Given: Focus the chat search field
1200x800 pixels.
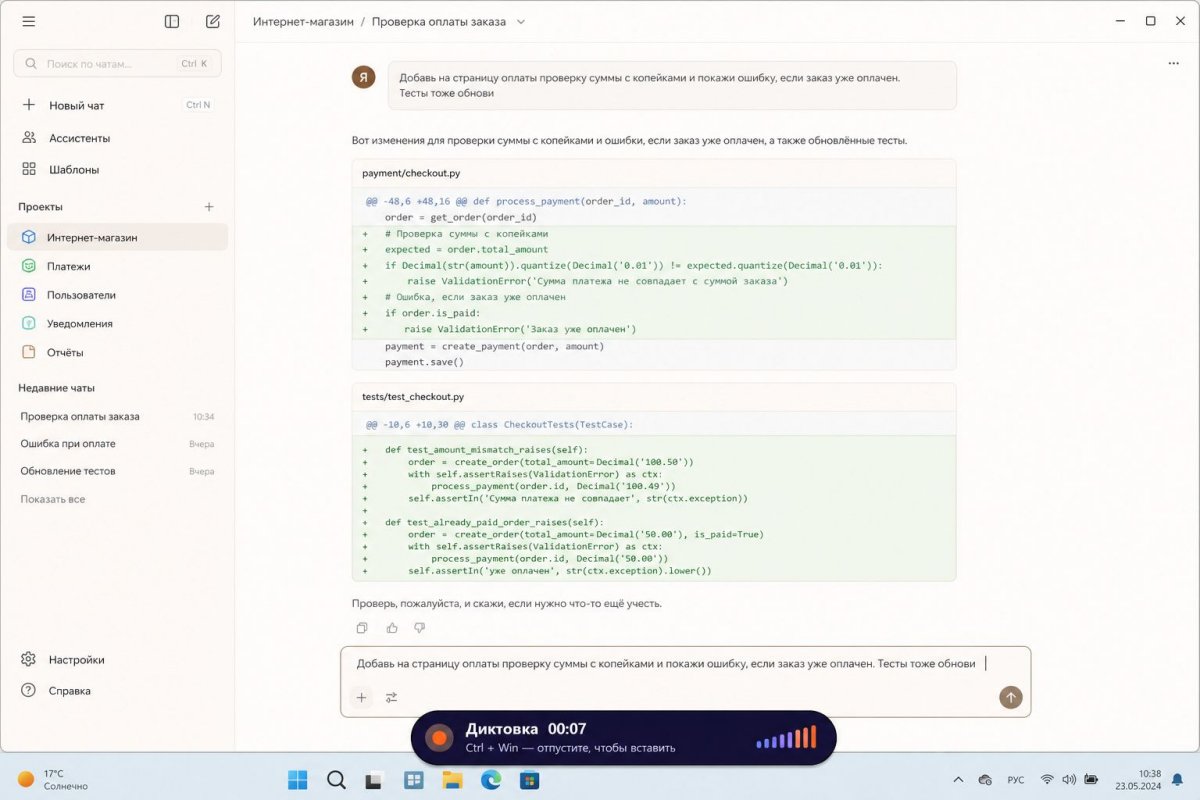Looking at the screenshot, I should 117,63.
